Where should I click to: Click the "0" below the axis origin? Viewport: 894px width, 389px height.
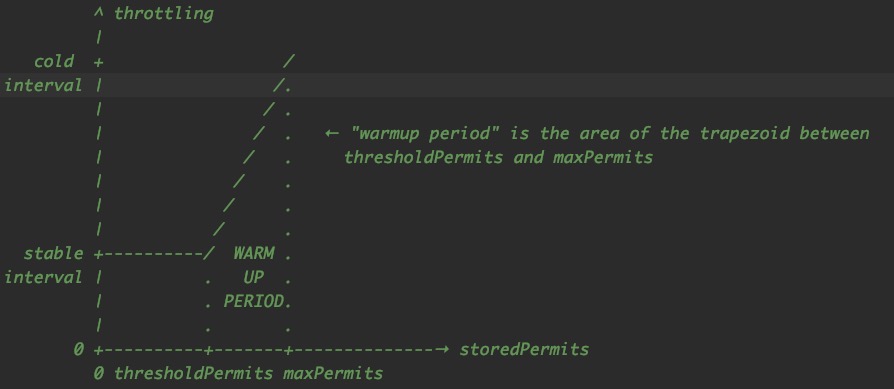point(99,374)
